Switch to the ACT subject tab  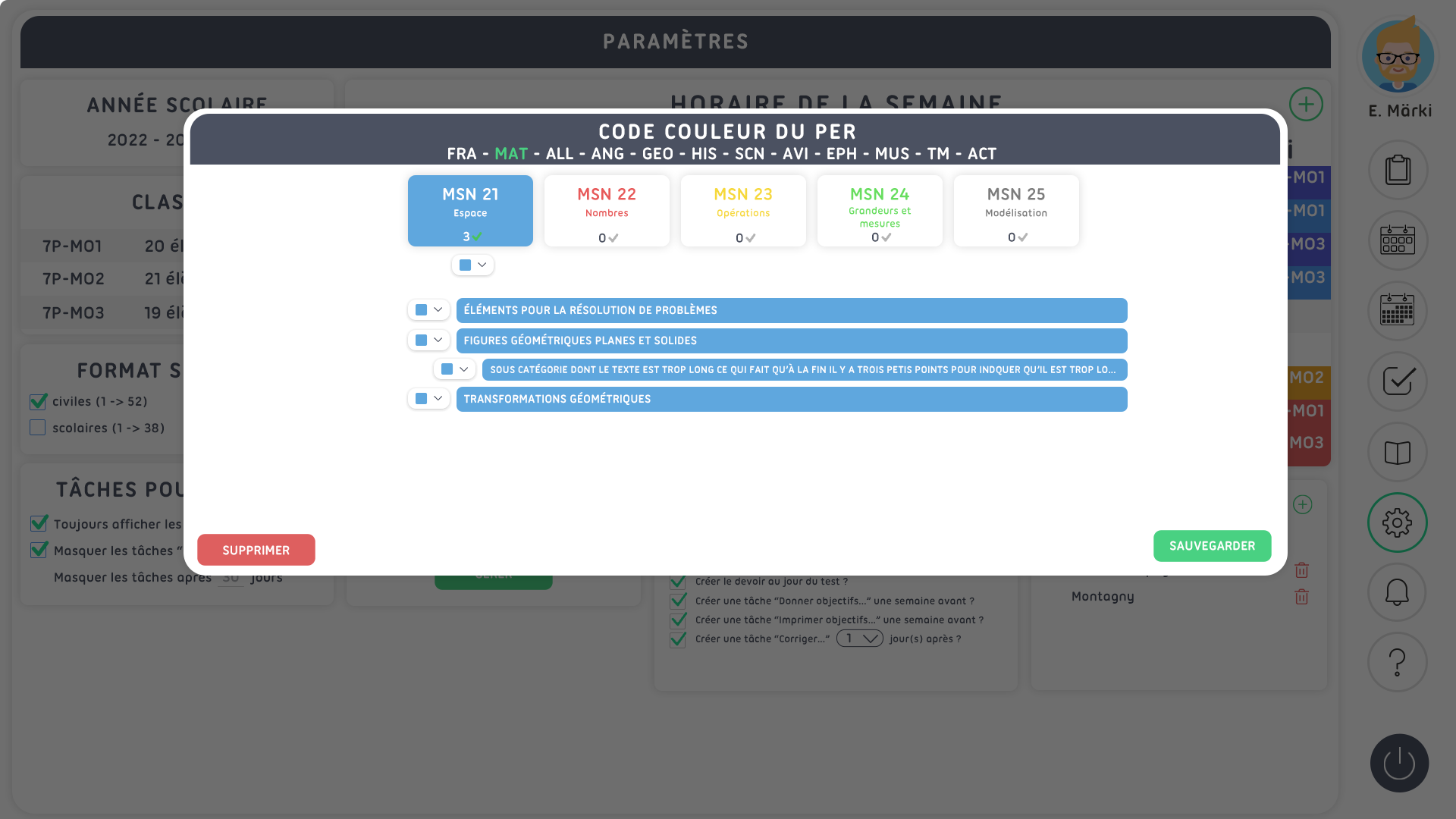point(982,154)
